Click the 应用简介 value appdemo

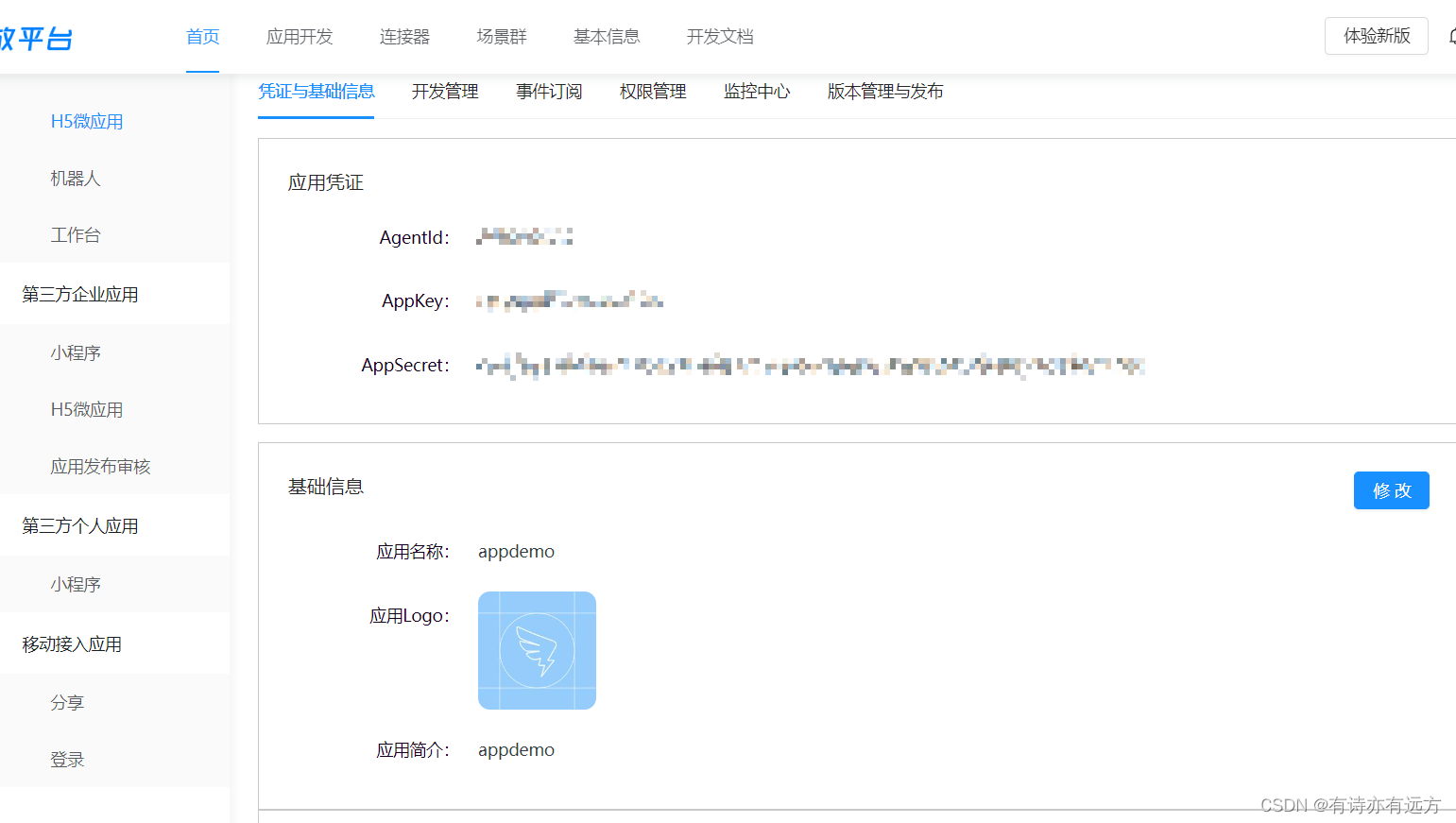click(516, 750)
